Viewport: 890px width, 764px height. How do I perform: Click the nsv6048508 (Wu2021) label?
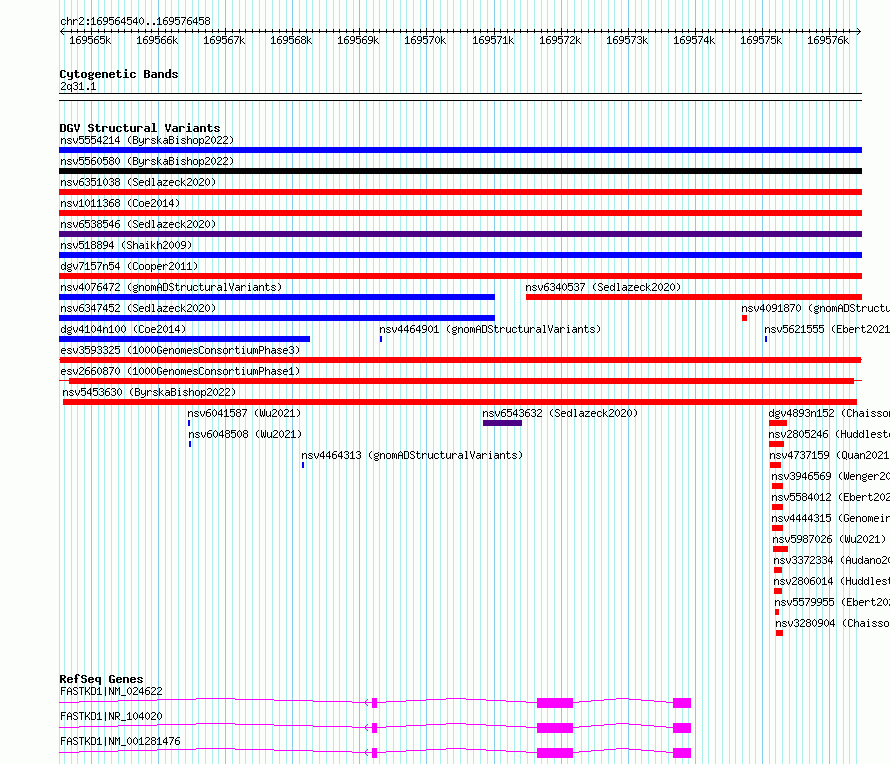(x=245, y=434)
